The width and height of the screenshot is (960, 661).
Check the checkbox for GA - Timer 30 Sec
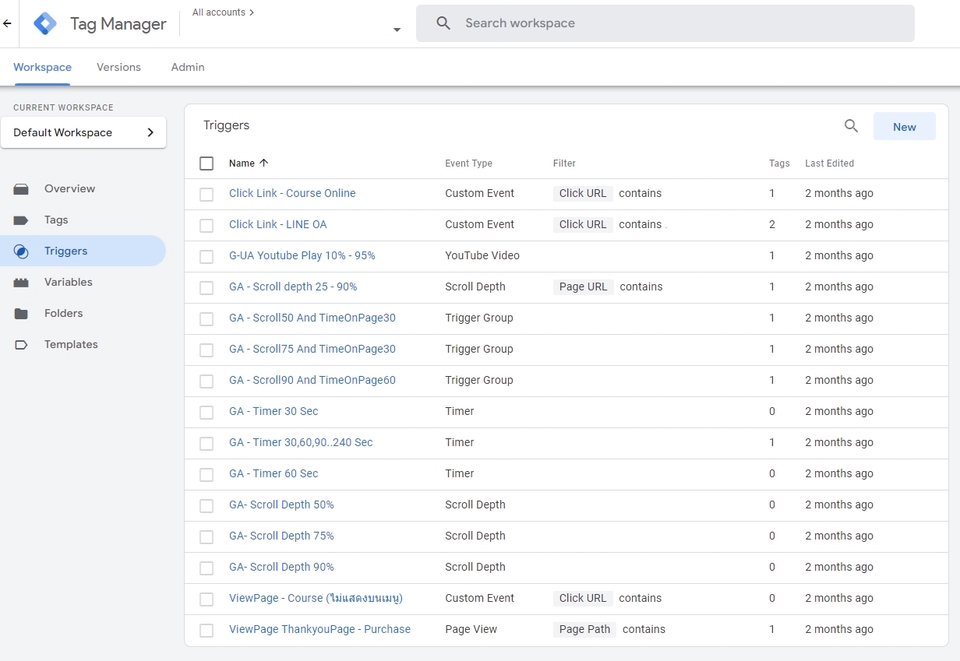[206, 411]
